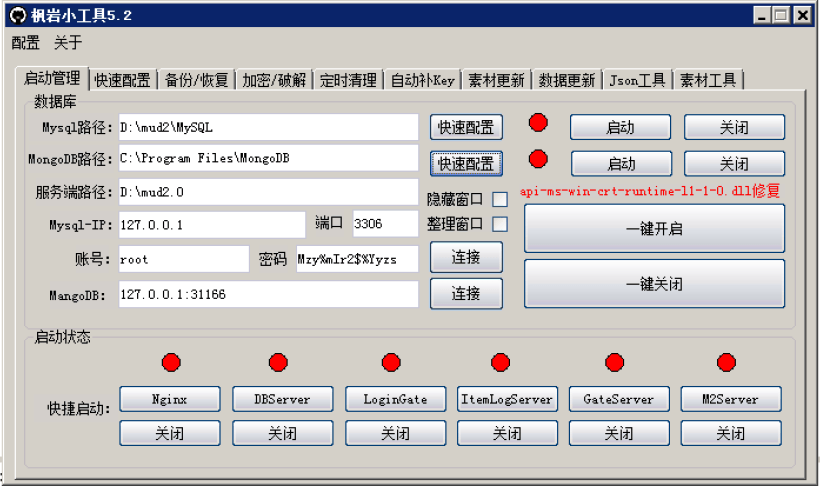Click the red status light above Nginx
This screenshot has width=820, height=486.
(171, 362)
